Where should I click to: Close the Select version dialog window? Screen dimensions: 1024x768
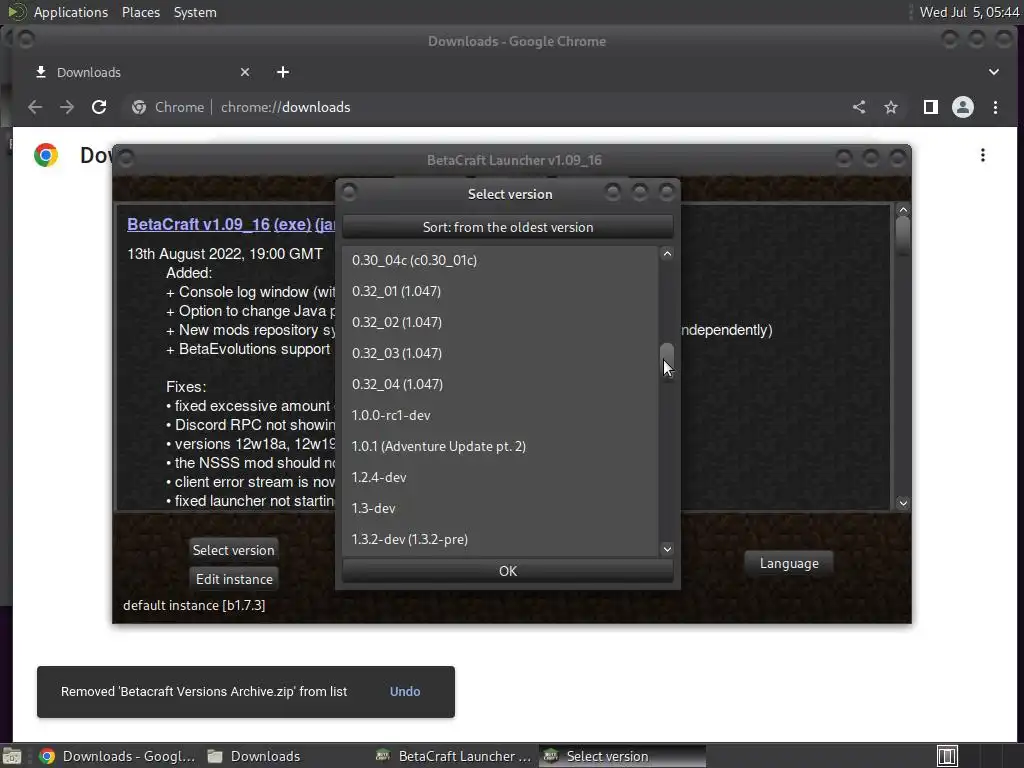click(666, 192)
